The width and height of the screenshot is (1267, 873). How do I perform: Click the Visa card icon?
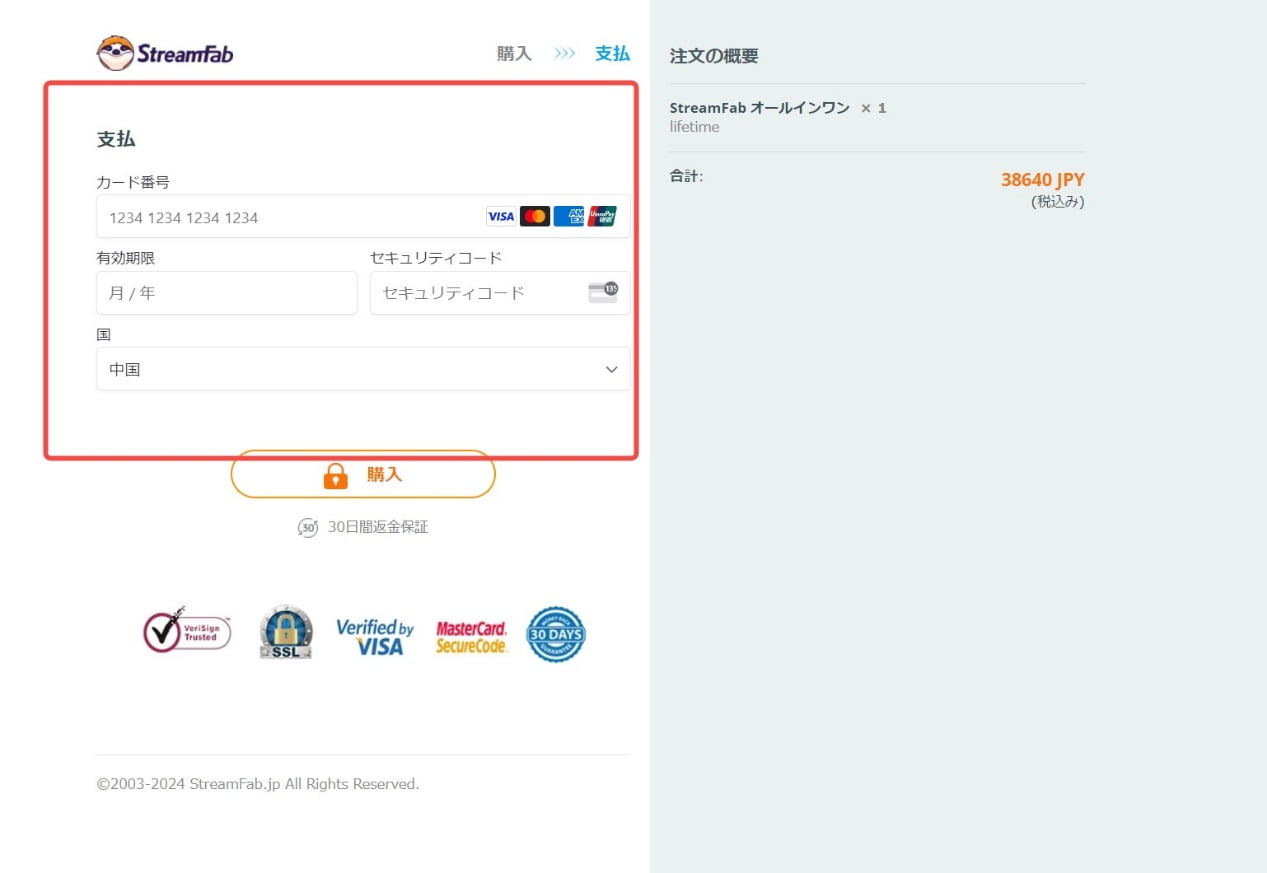pyautogui.click(x=501, y=216)
